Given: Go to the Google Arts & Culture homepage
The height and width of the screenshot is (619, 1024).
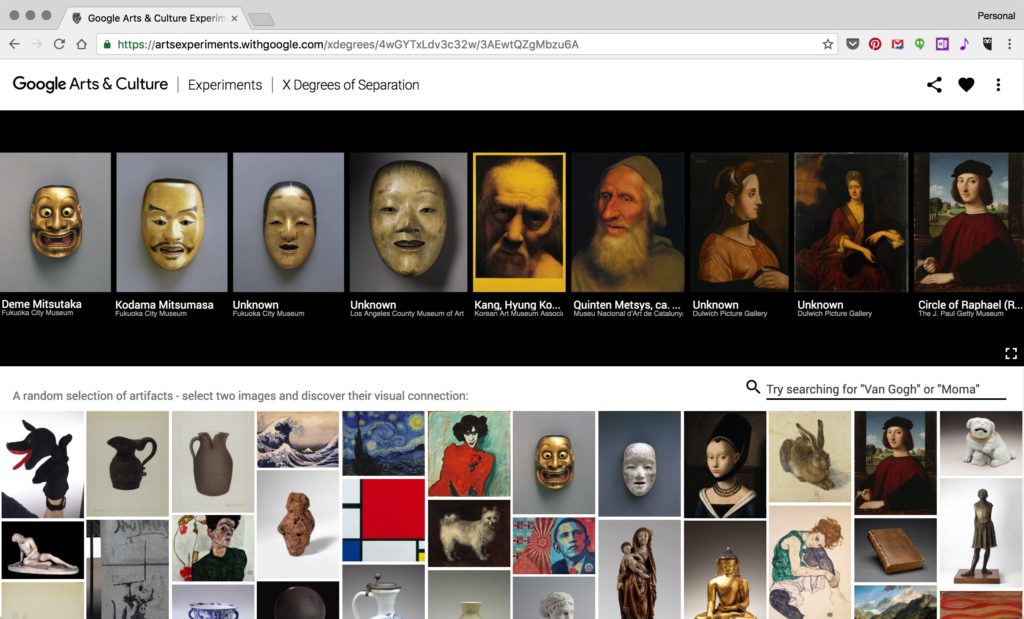Looking at the screenshot, I should 90,85.
